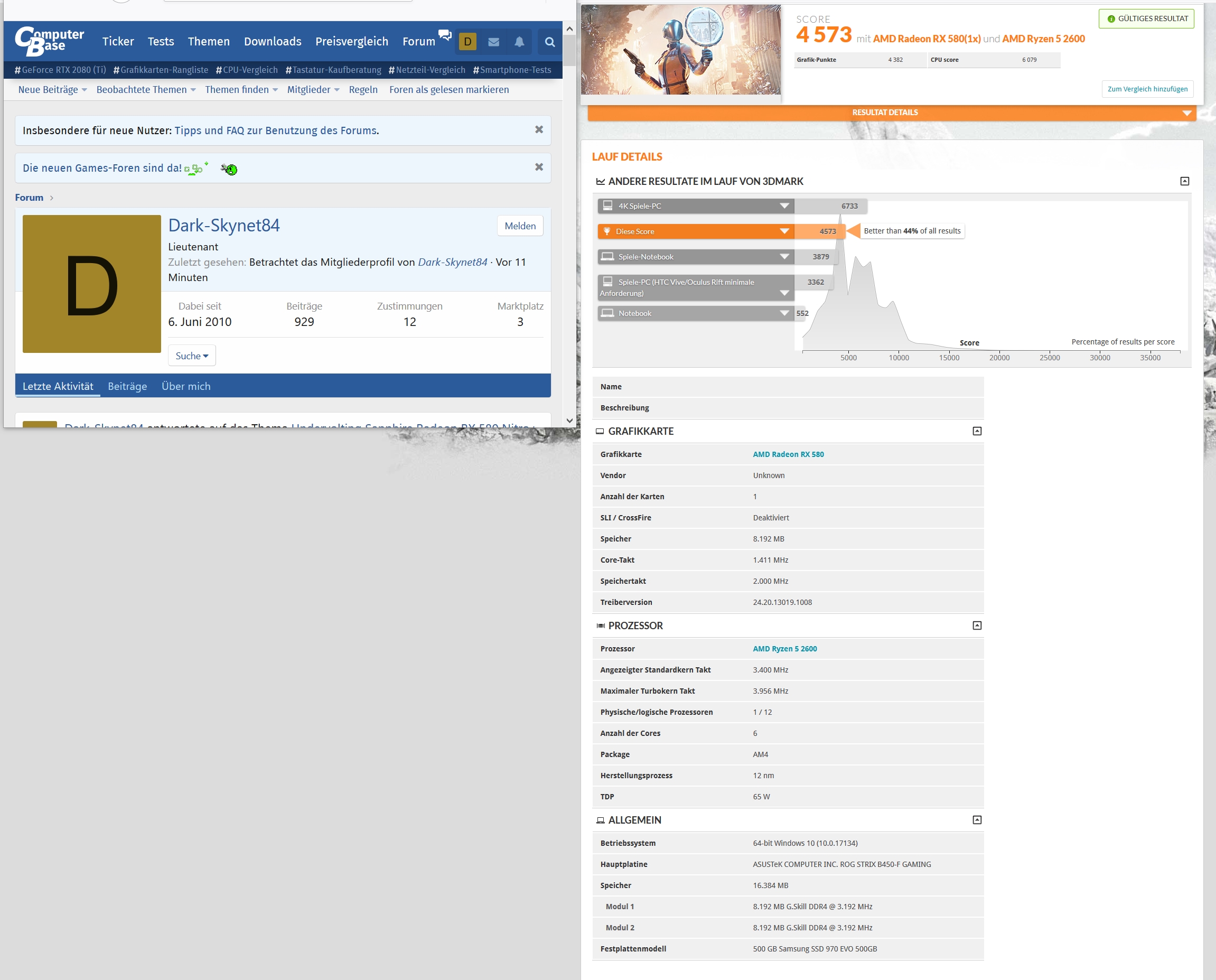Screen dimensions: 1216x980
Task: Dismiss the forum tips FAQ notice
Action: click(x=539, y=130)
